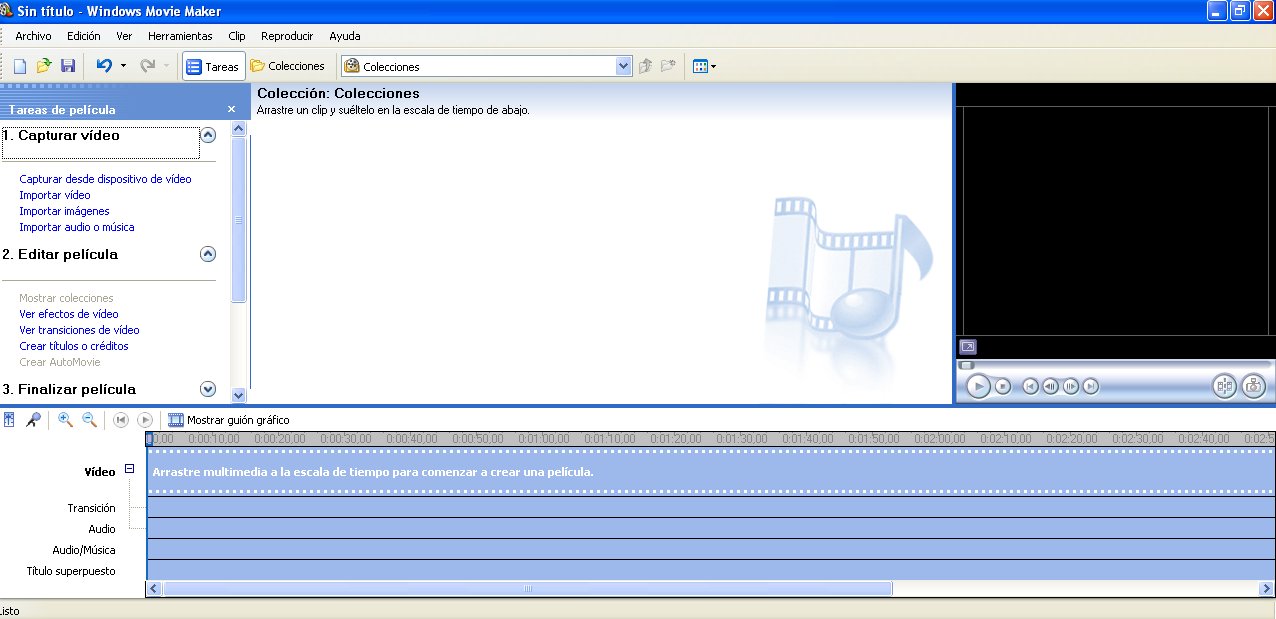The width and height of the screenshot is (1276, 619).
Task: Open the Reproducir menu
Action: [288, 36]
